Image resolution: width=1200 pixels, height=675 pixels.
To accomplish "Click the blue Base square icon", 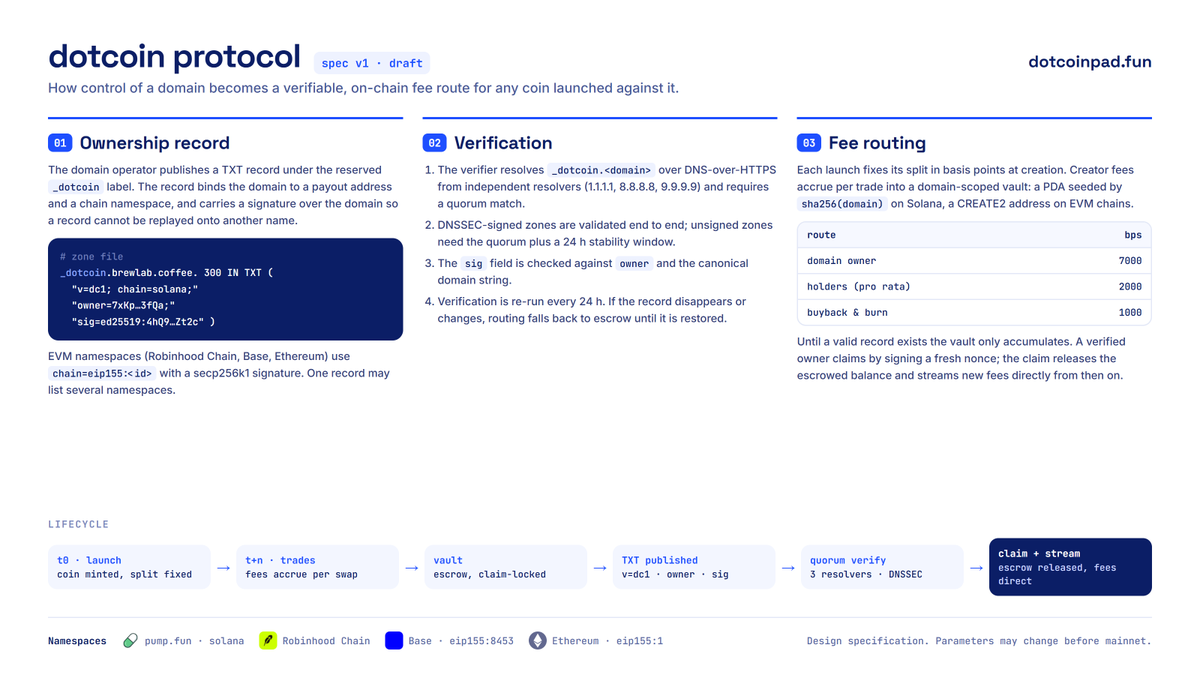I will tap(394, 640).
